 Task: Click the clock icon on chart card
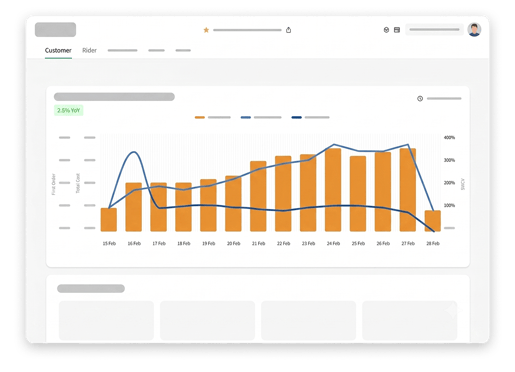(x=420, y=98)
